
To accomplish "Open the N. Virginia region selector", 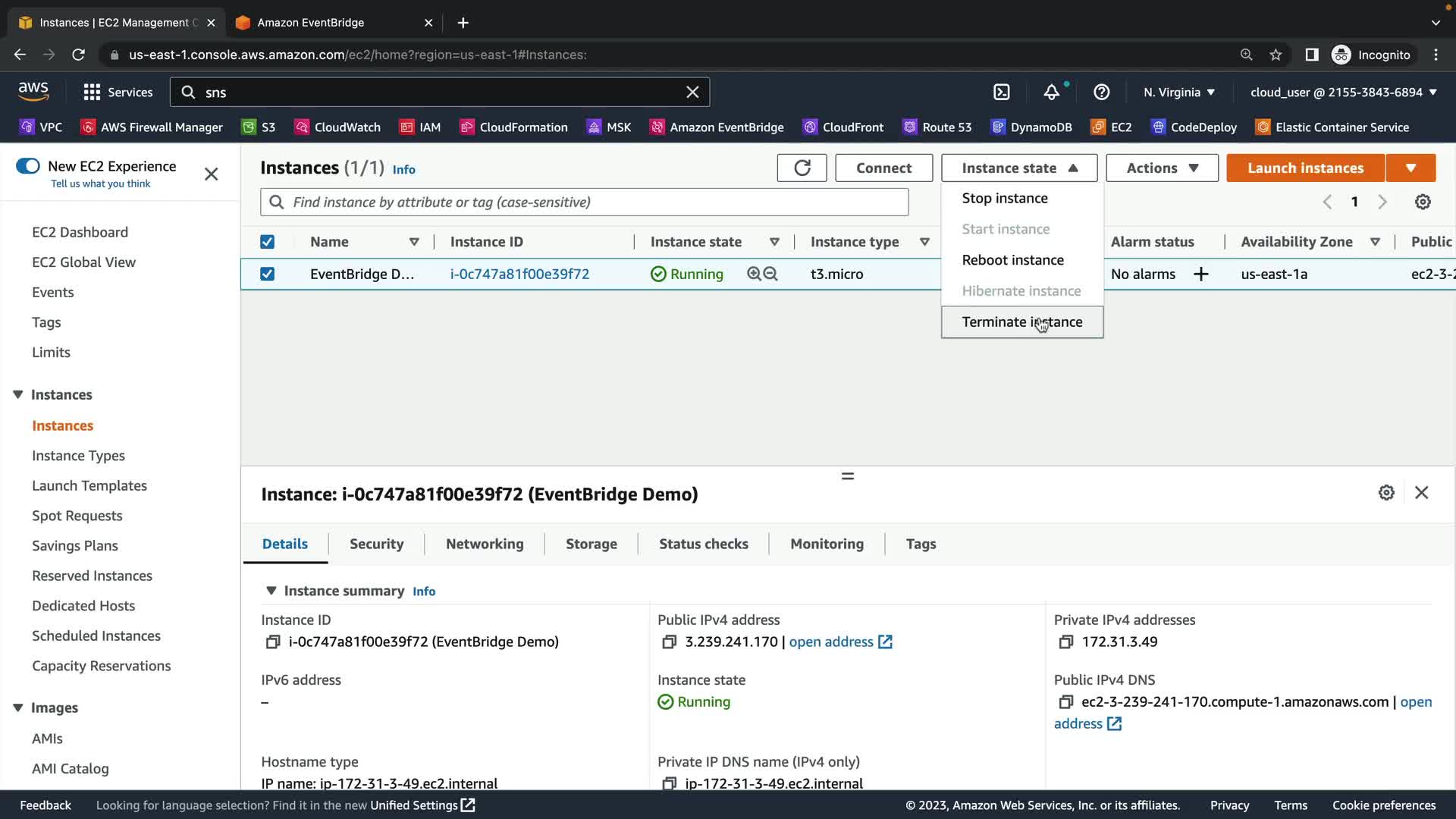I will click(1178, 92).
